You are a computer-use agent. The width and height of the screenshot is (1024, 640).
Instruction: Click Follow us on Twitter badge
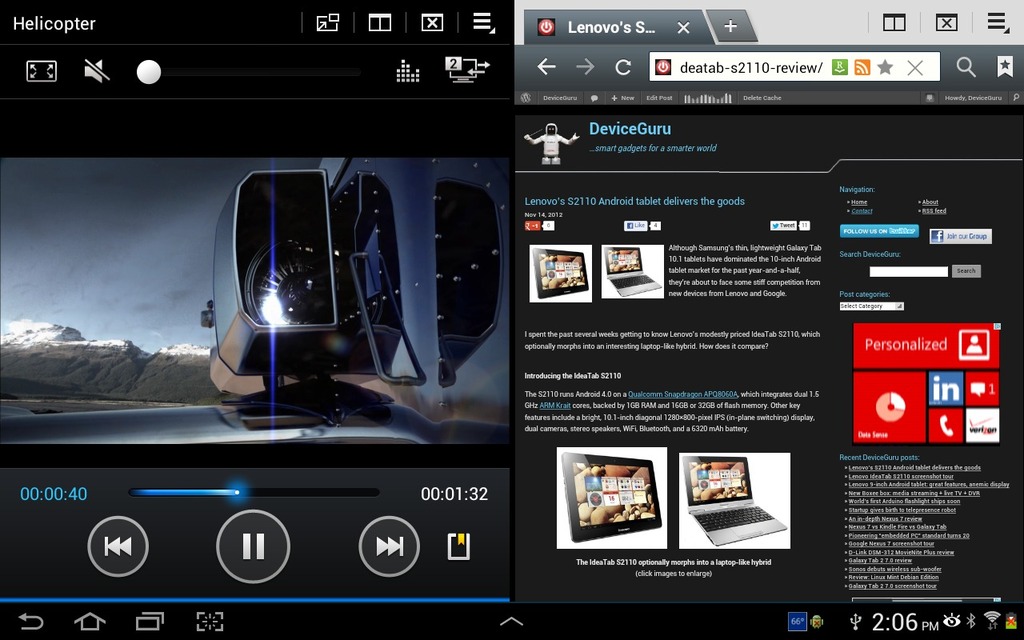click(879, 231)
